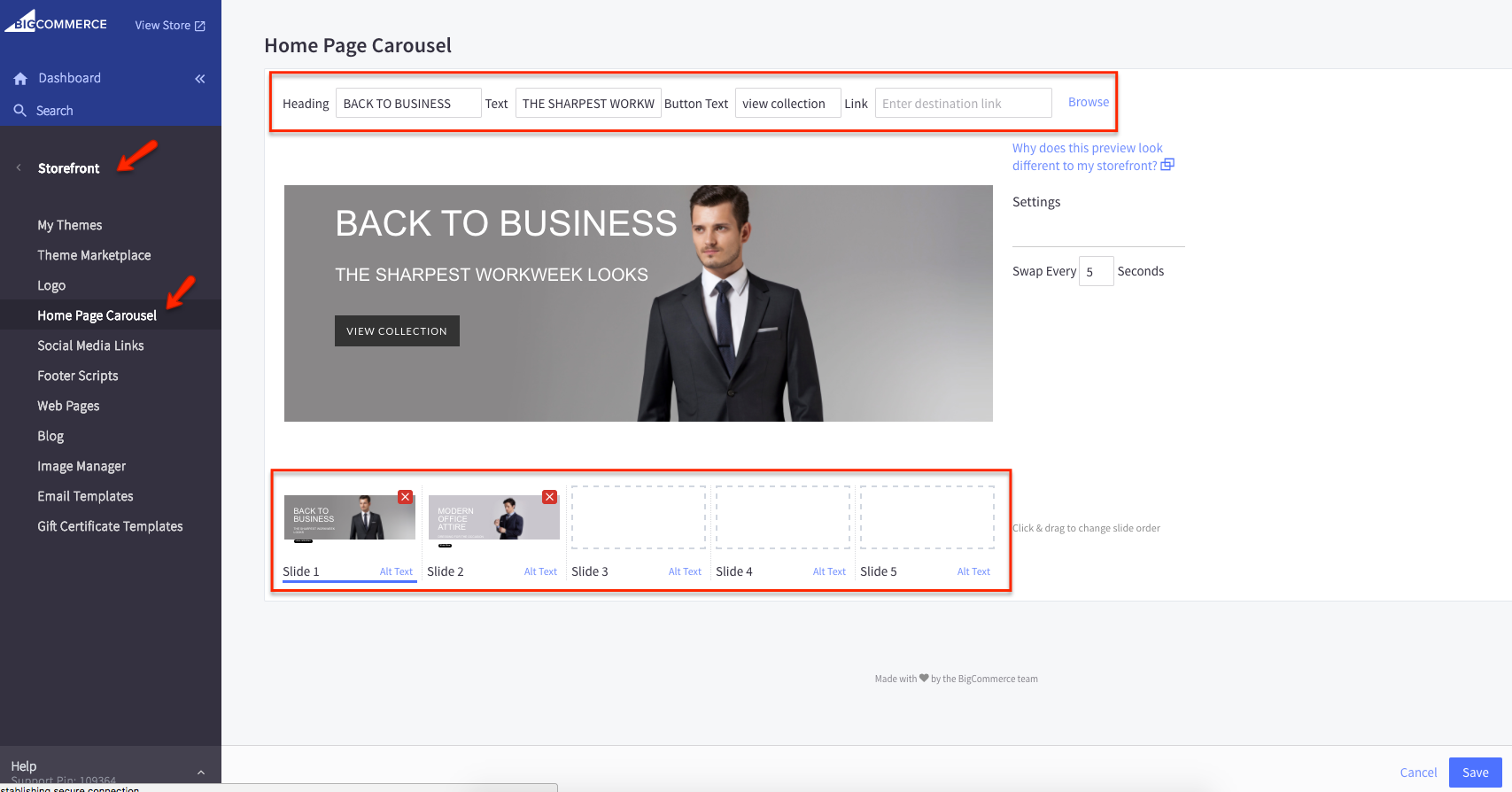
Task: Select the Slide 2 thumbnail
Action: tap(493, 517)
